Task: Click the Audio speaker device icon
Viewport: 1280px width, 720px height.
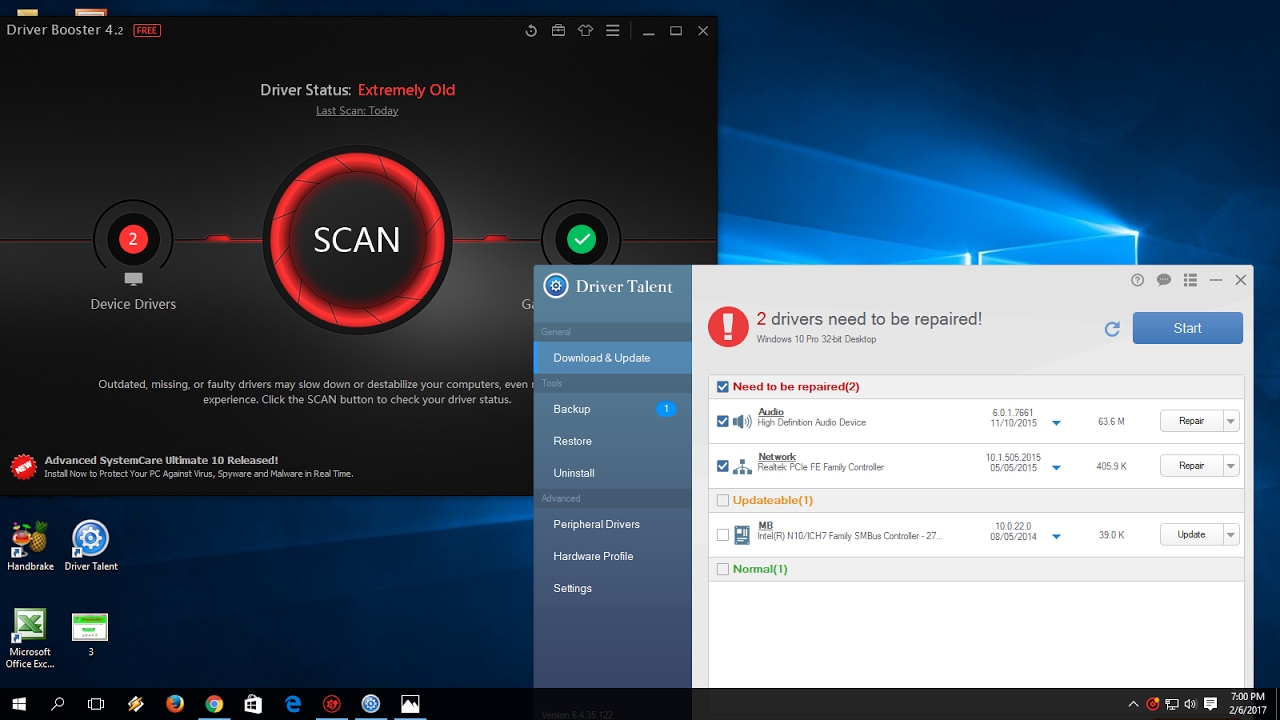Action: [742, 422]
